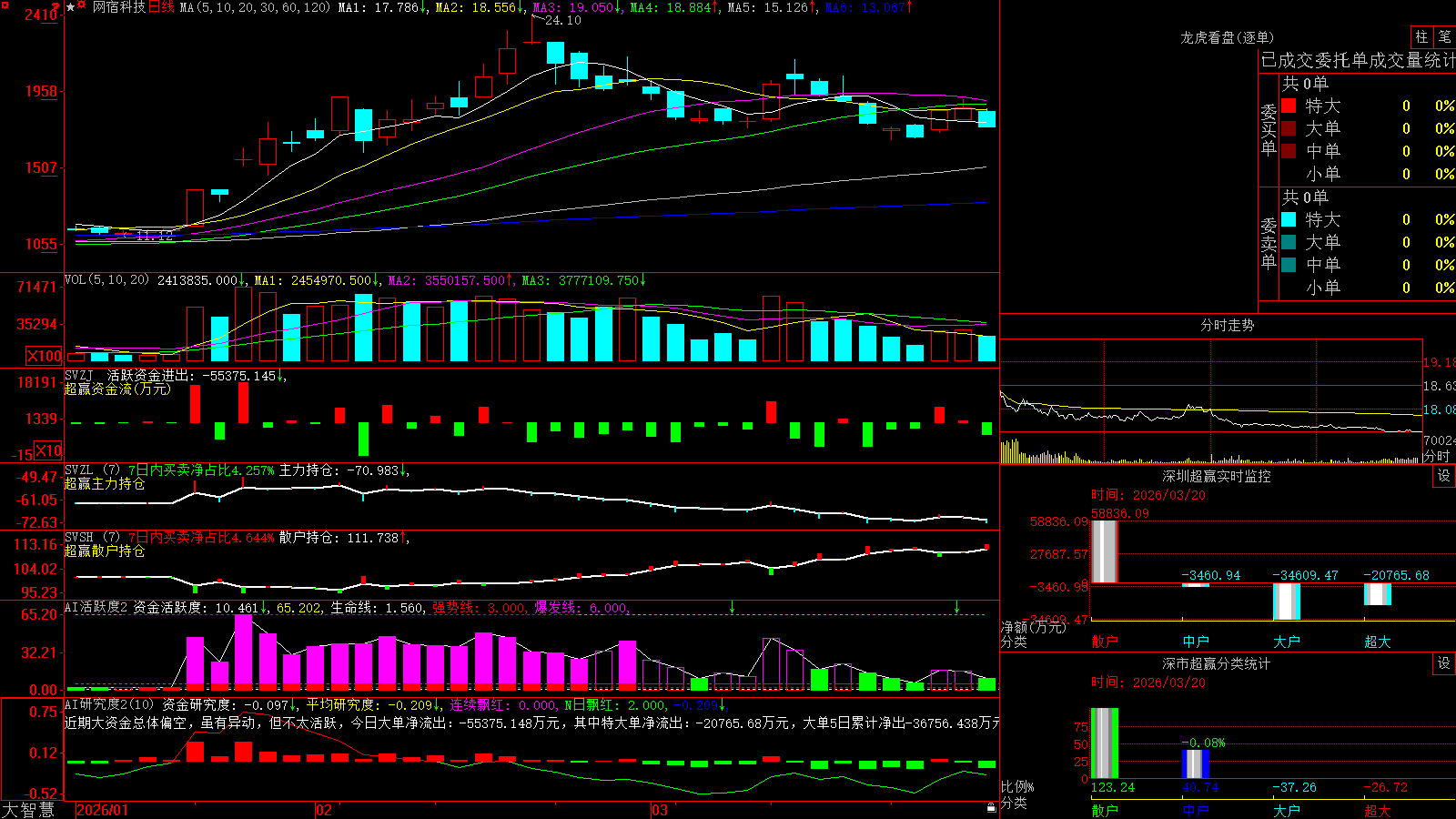Click the 深市超赢分类统计 panel title

click(1217, 663)
